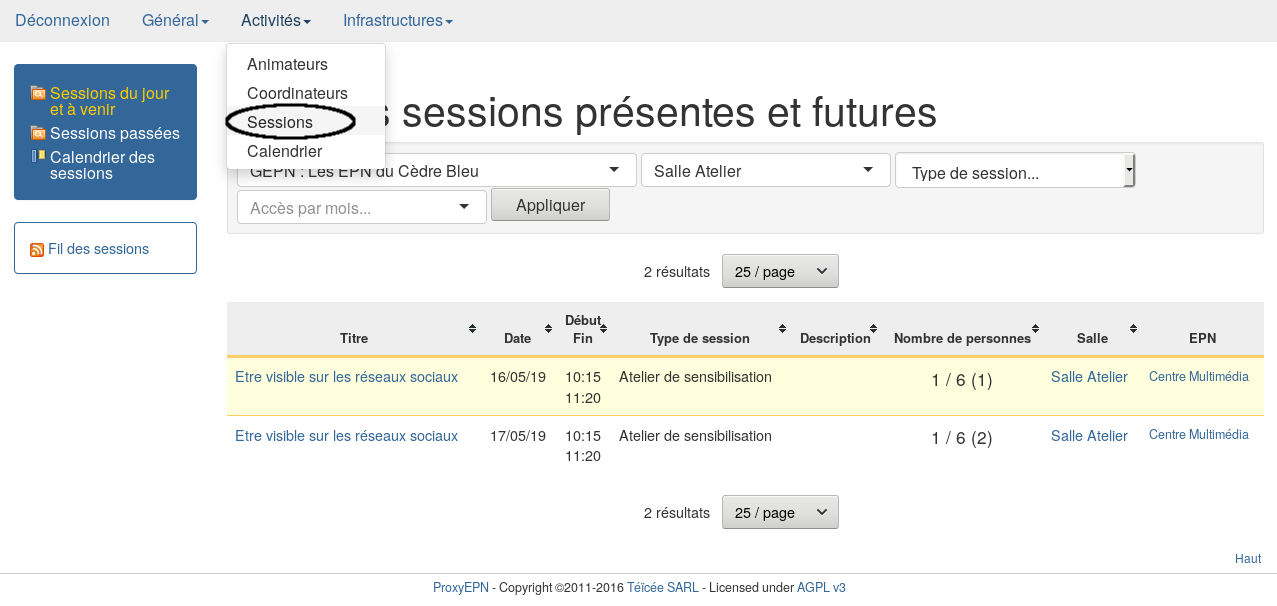This screenshot has height=606, width=1277.
Task: Sort table by Salle column arrows
Action: [1133, 329]
